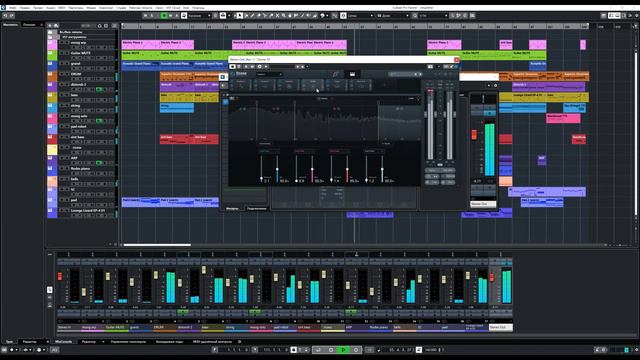The image size is (640, 360).
Task: Load previous preset arrow in plugin header
Action: point(298,66)
